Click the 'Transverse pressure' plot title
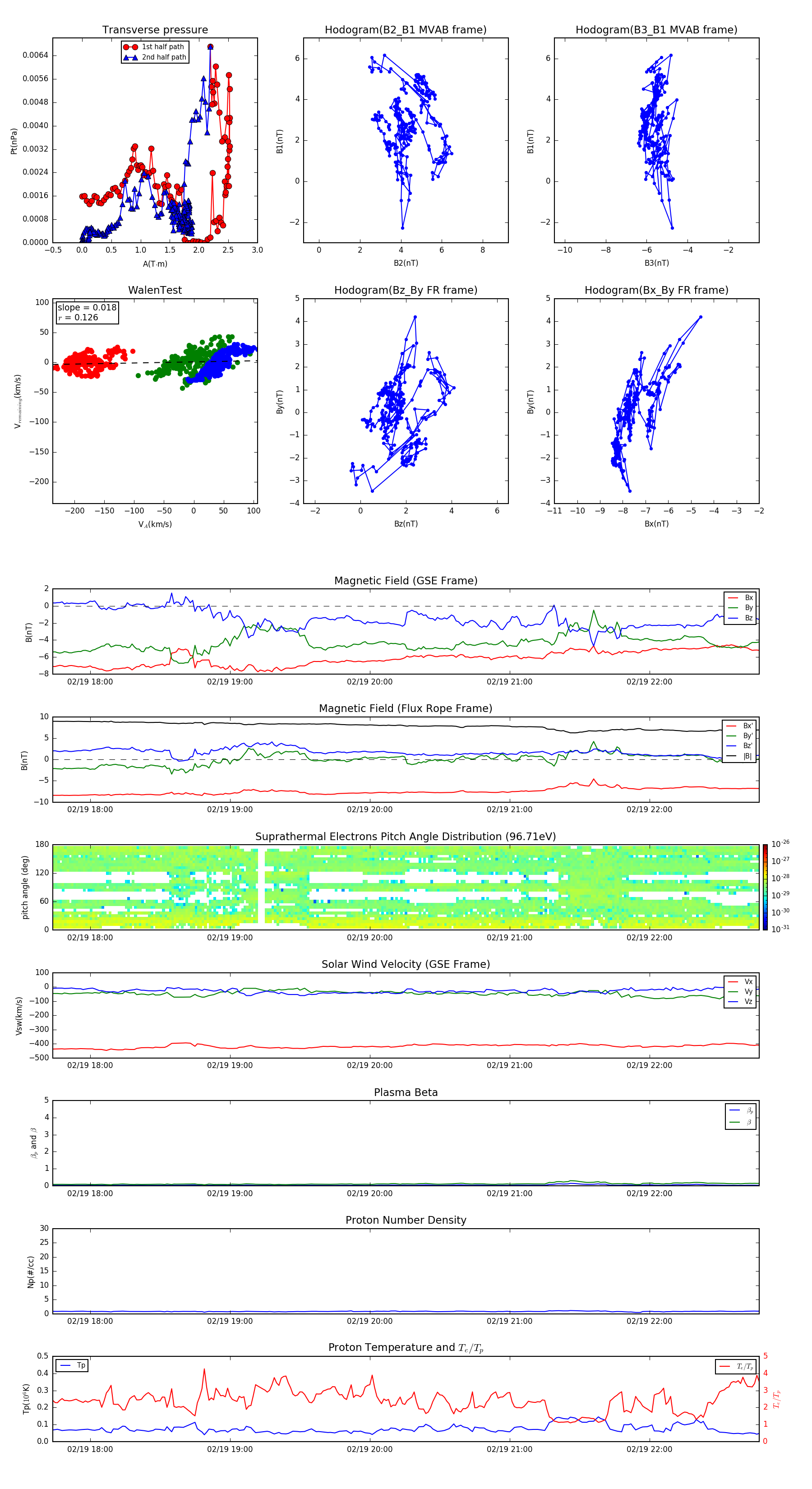 point(155,30)
